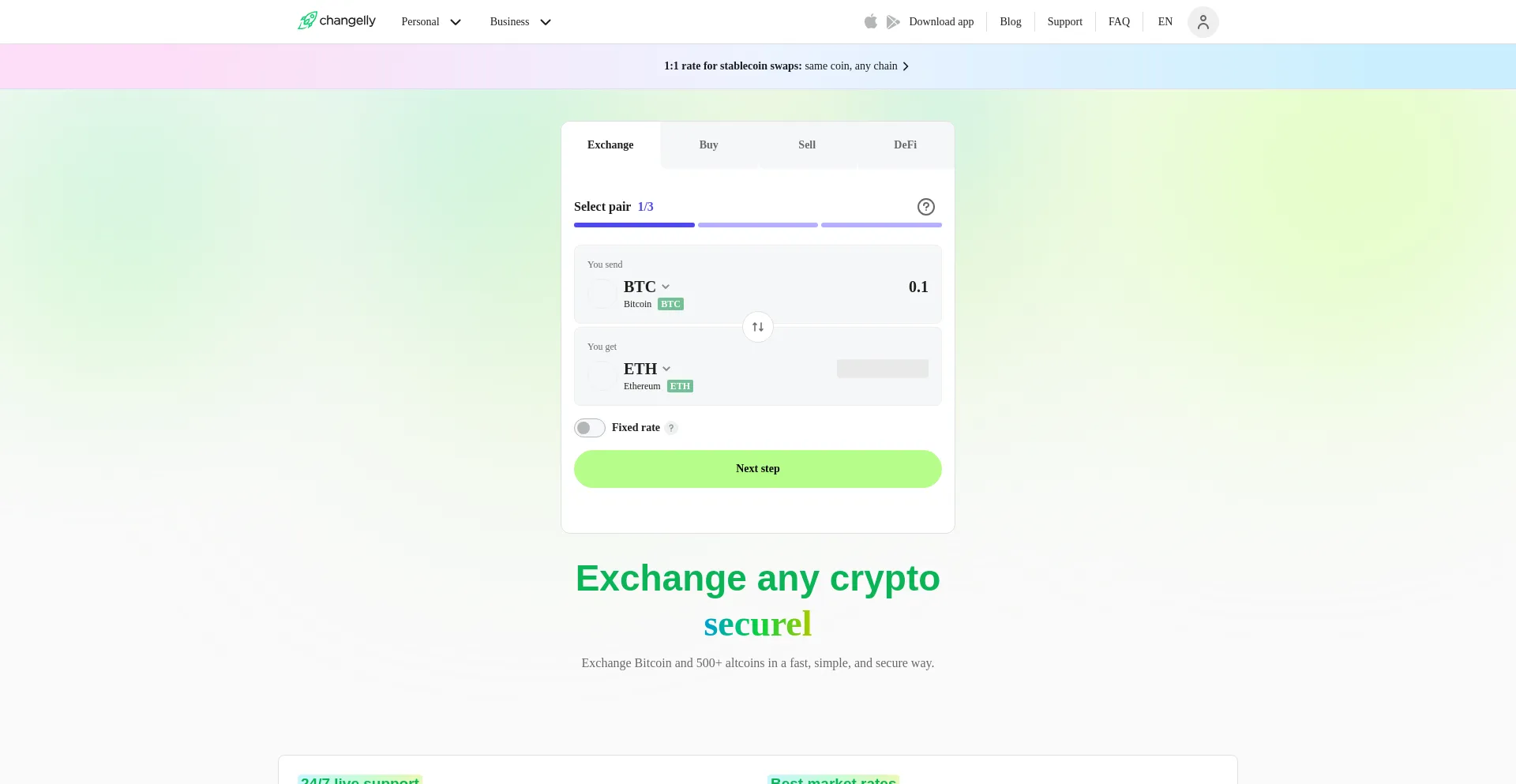
Task: Open the ETH receive currency selector
Action: coord(647,369)
